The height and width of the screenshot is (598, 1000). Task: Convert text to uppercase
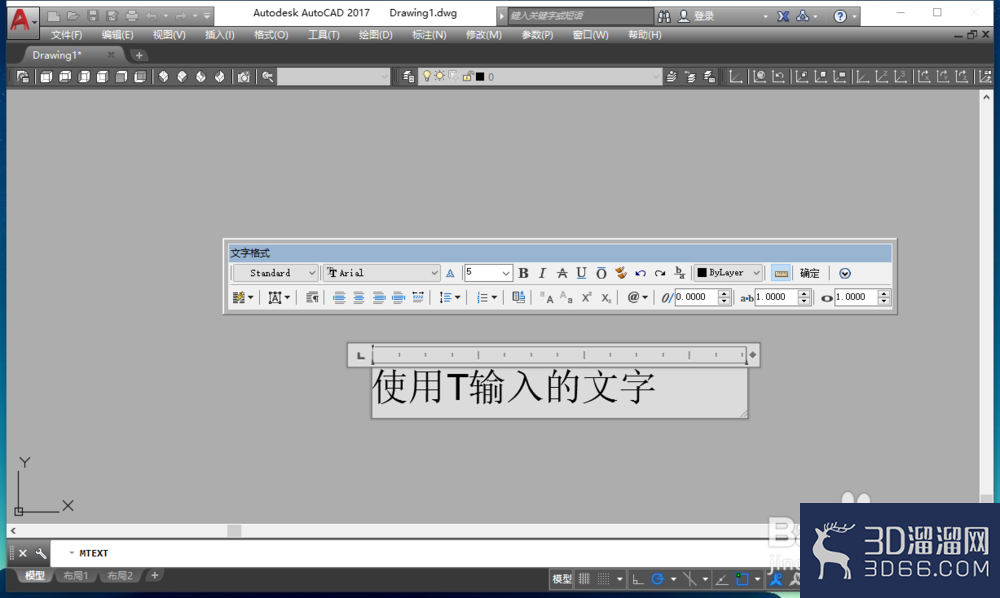coord(547,297)
